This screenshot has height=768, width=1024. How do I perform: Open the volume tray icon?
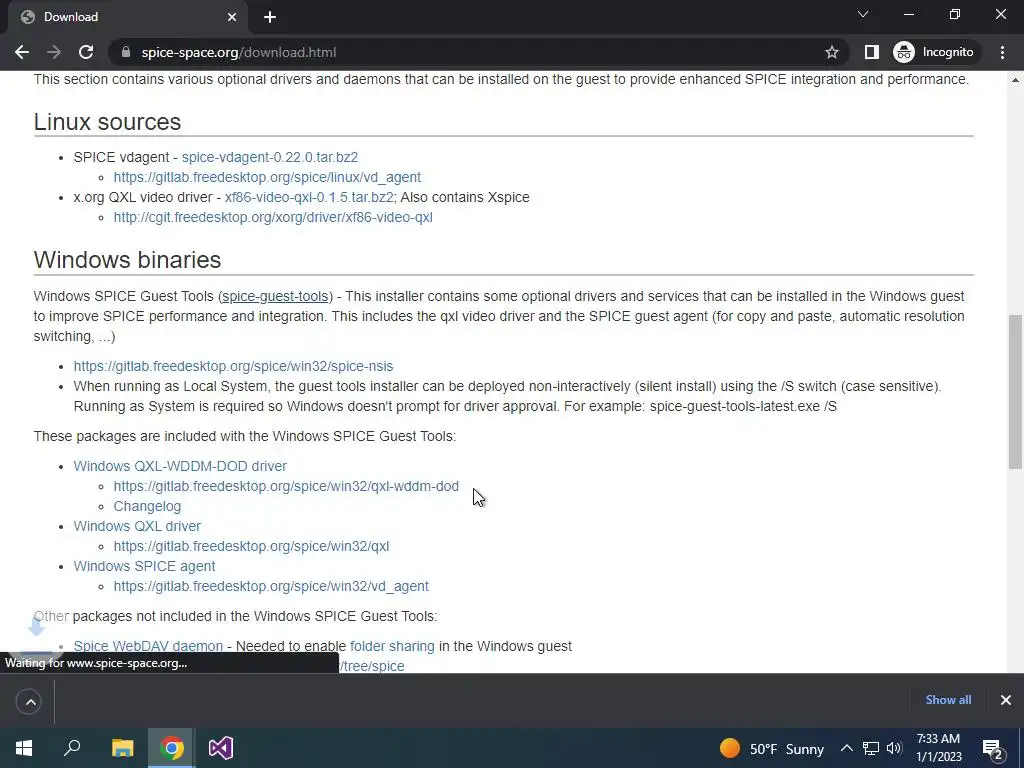pyautogui.click(x=894, y=749)
